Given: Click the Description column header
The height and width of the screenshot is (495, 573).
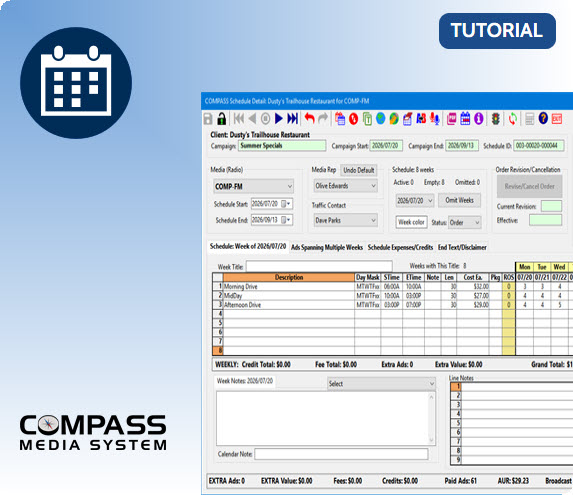Looking at the screenshot, I should [289, 277].
